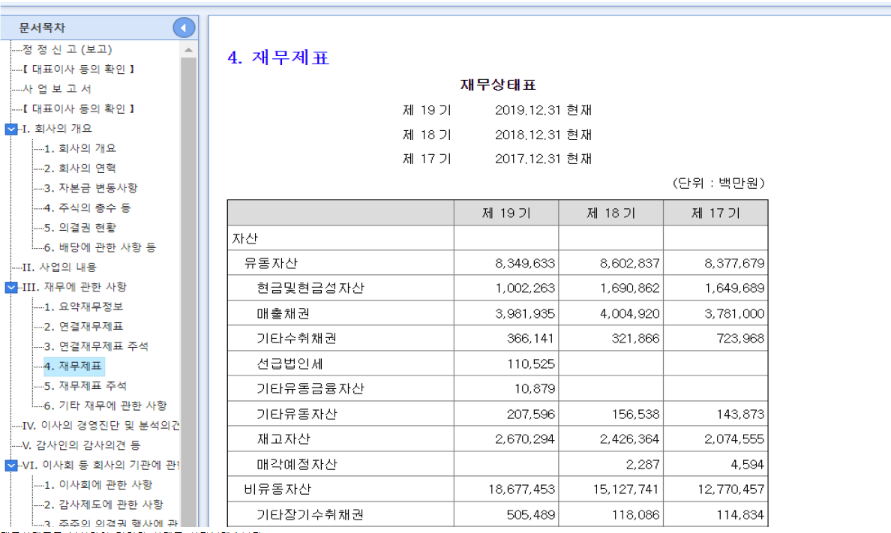Click the value 10,879

[535, 389]
